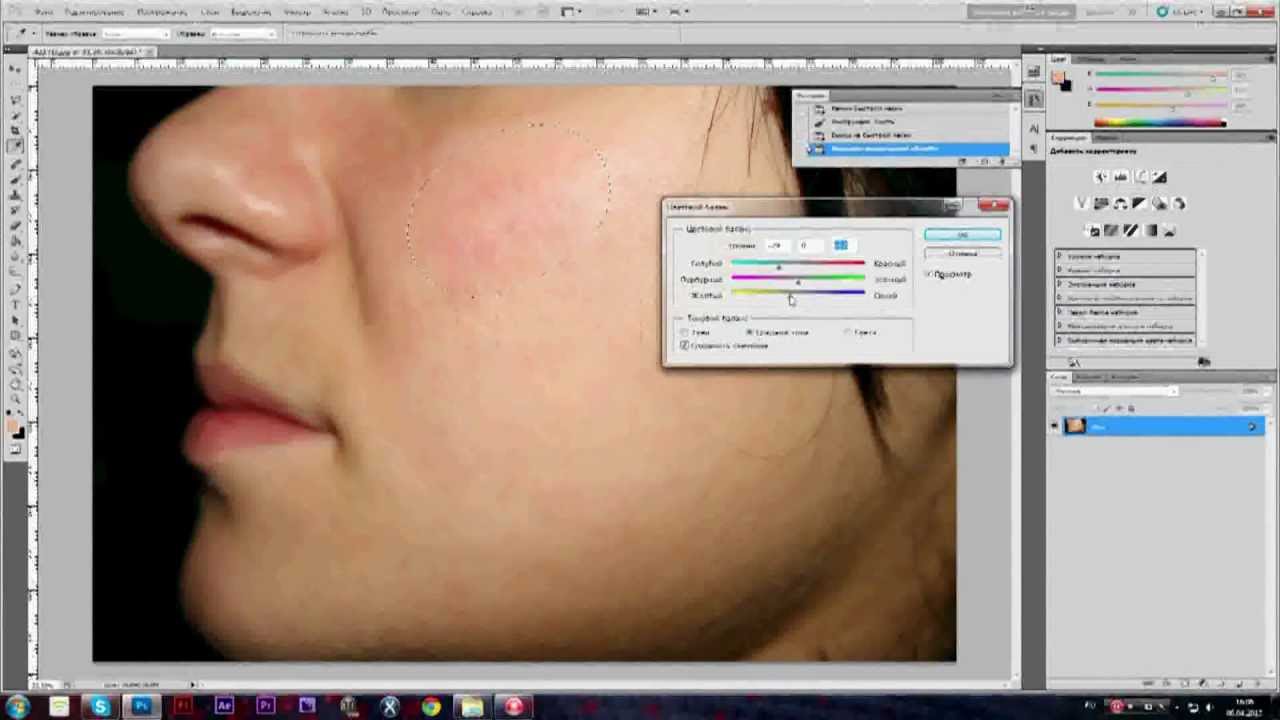The image size is (1280, 720).
Task: Open the Изображение menu
Action: click(162, 11)
